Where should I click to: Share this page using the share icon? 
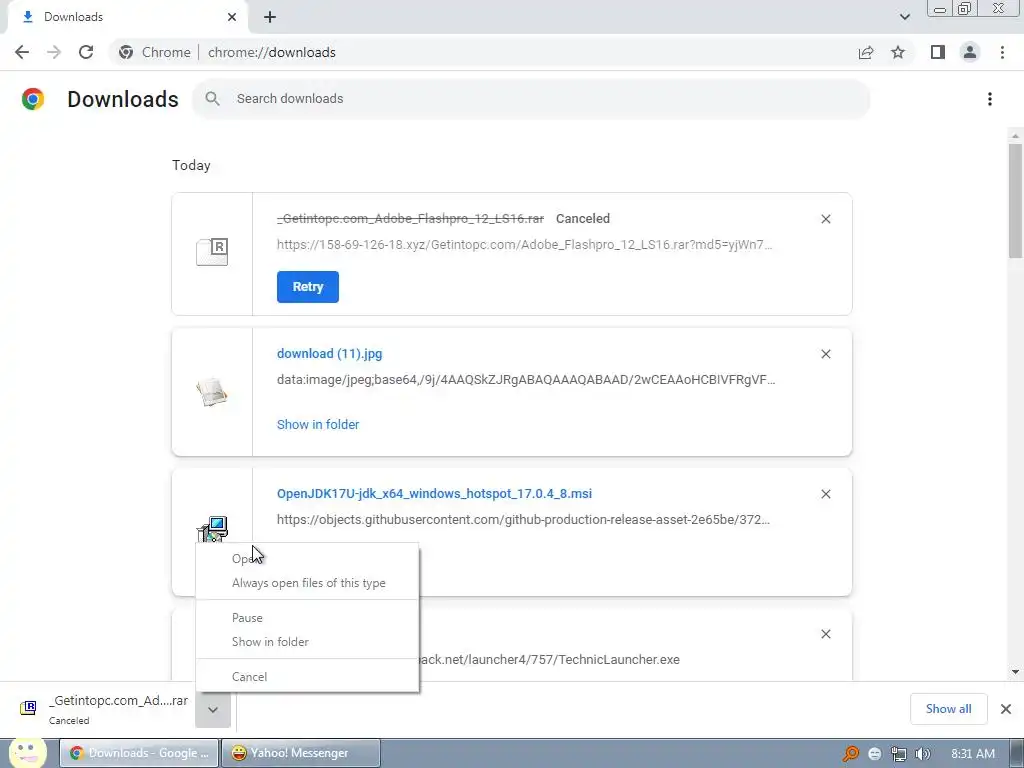point(866,52)
